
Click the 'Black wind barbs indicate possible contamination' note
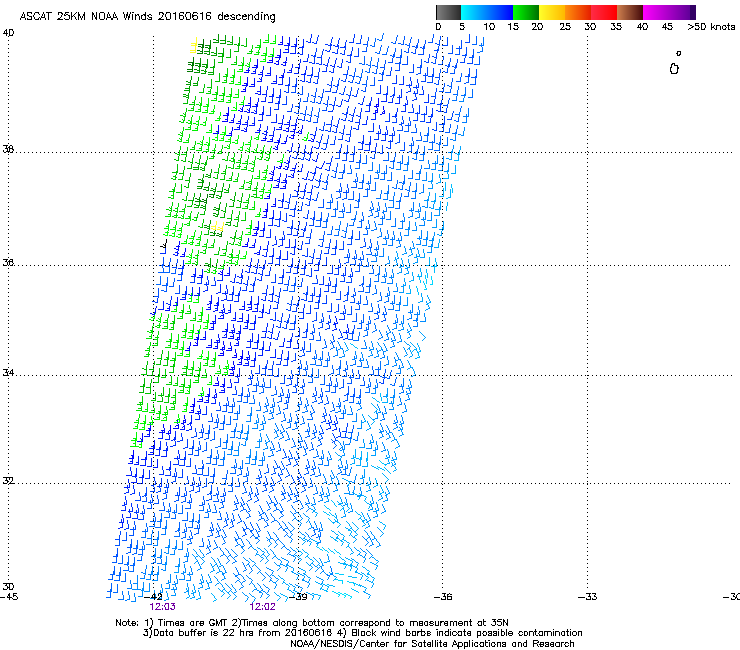(x=467, y=633)
